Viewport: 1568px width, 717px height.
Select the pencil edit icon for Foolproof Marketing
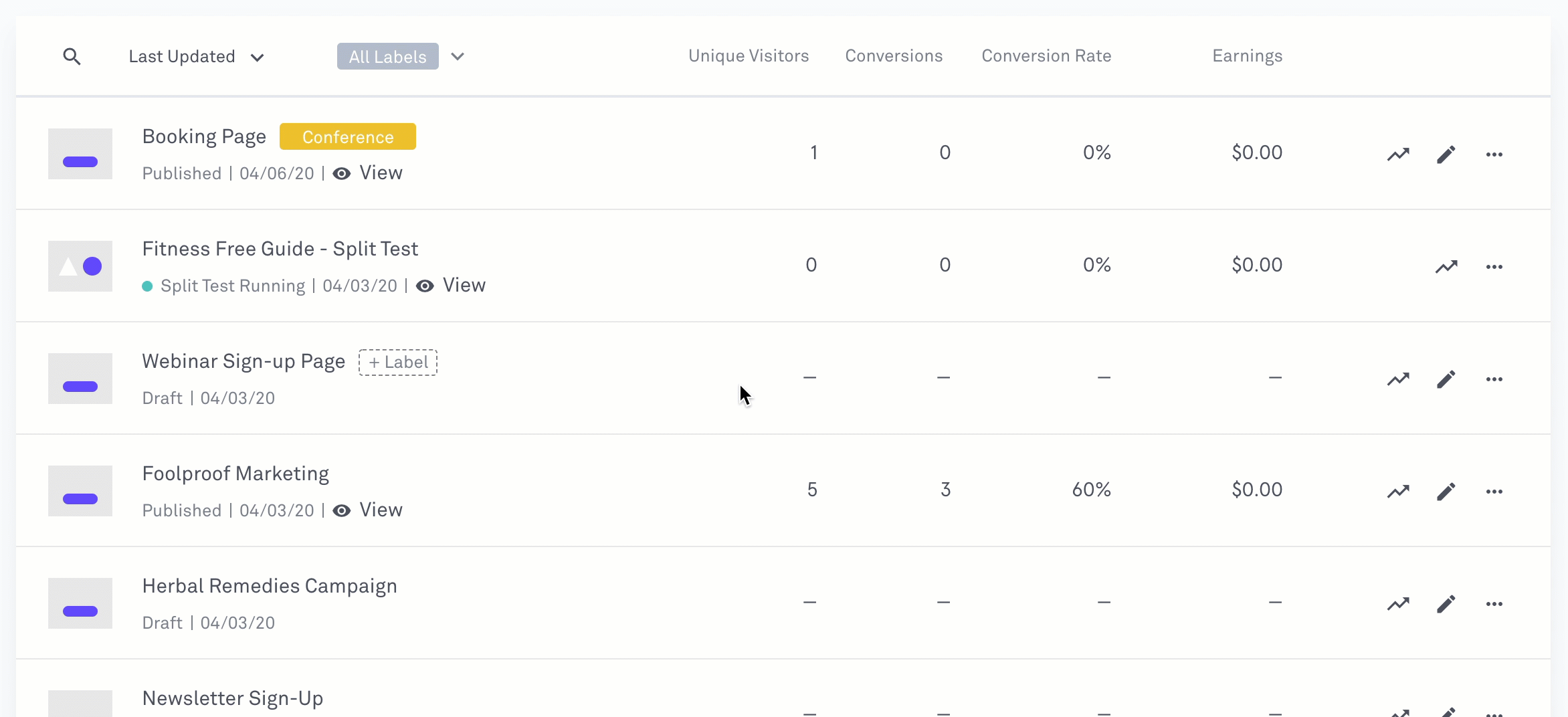click(x=1447, y=491)
